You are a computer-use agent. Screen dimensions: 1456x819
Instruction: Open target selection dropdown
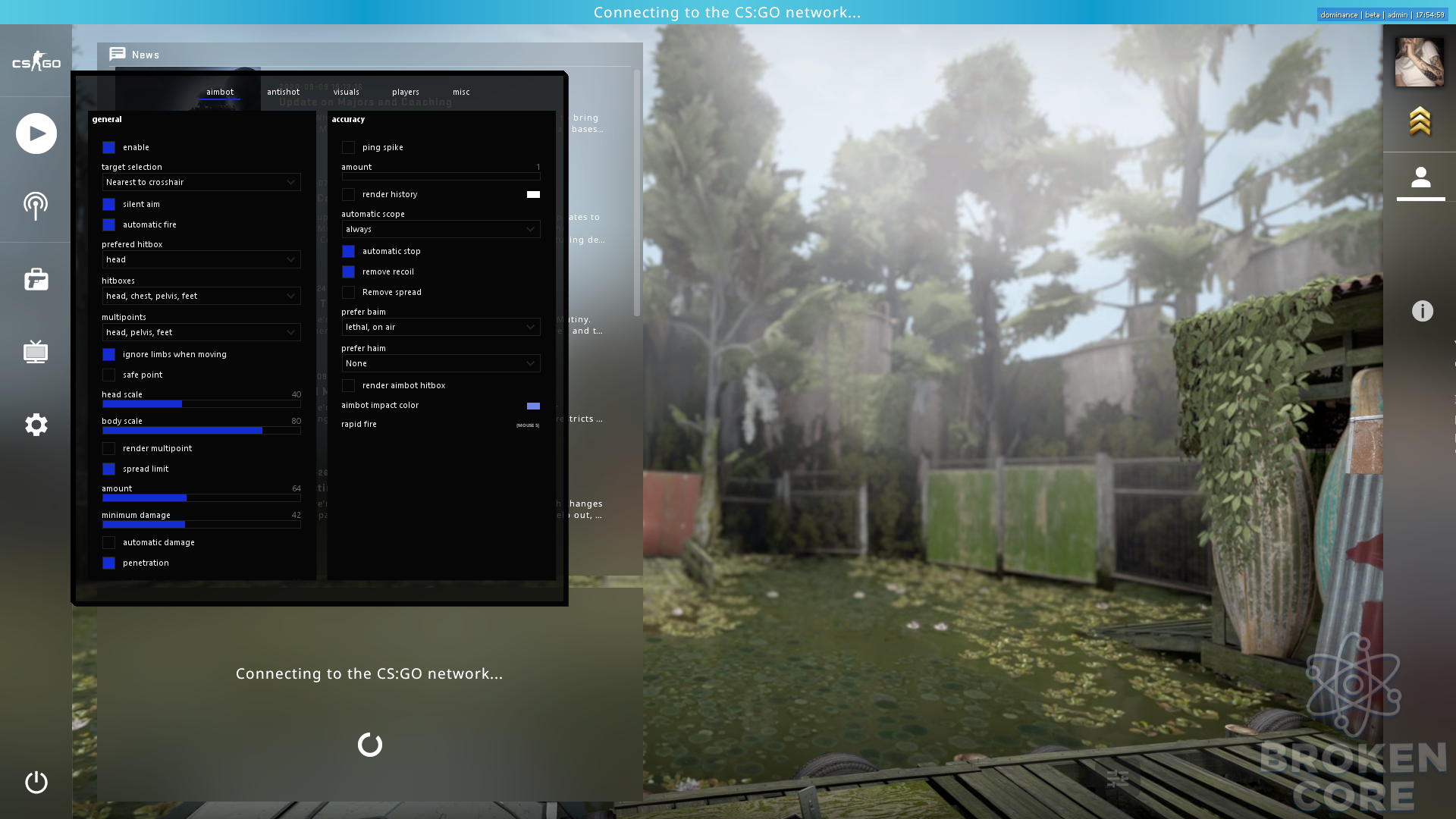point(201,182)
